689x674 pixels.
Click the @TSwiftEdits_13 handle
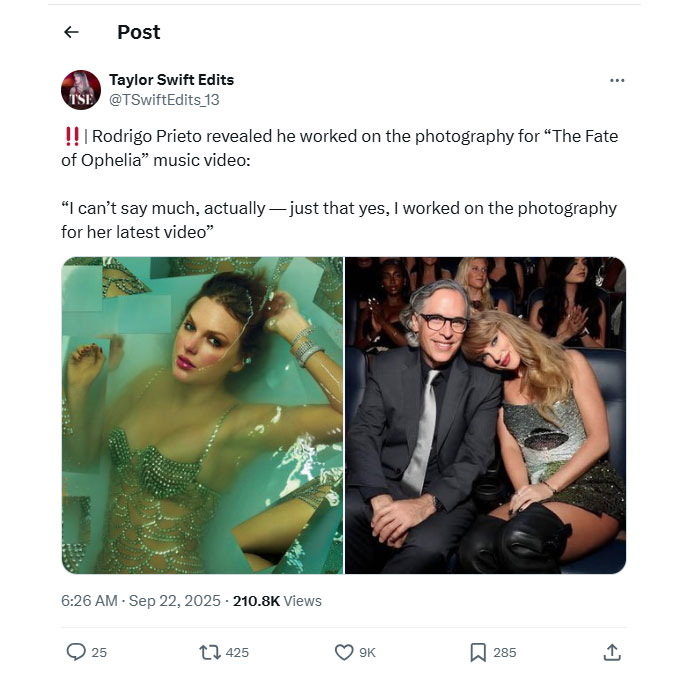[x=164, y=99]
